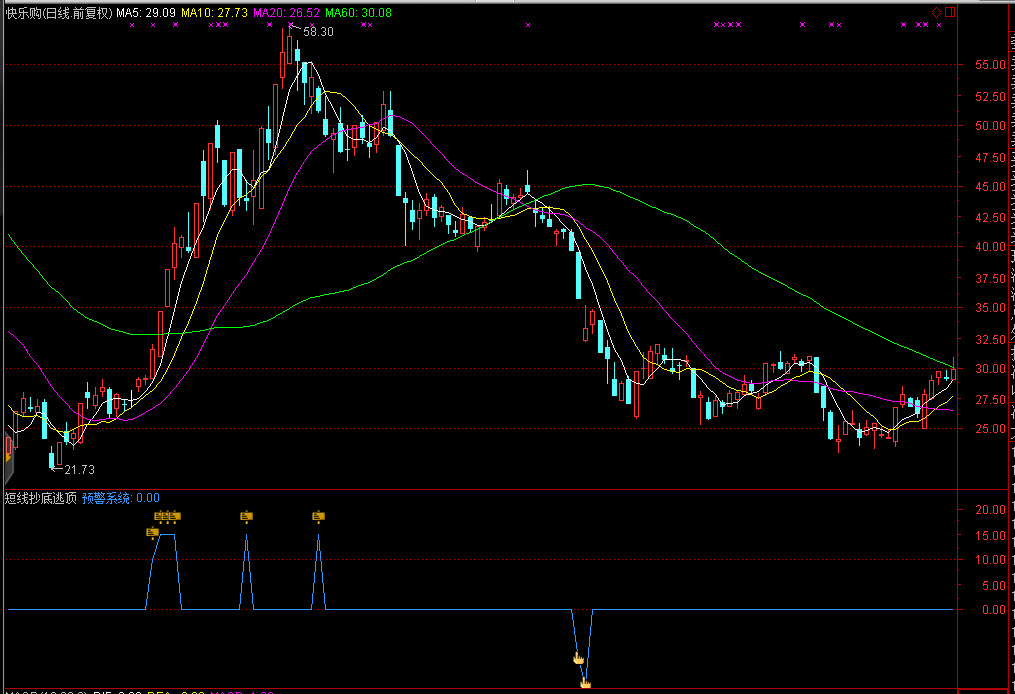
Task: Click the lowest, leftmost sell flag on the first peak
Action: pos(152,533)
